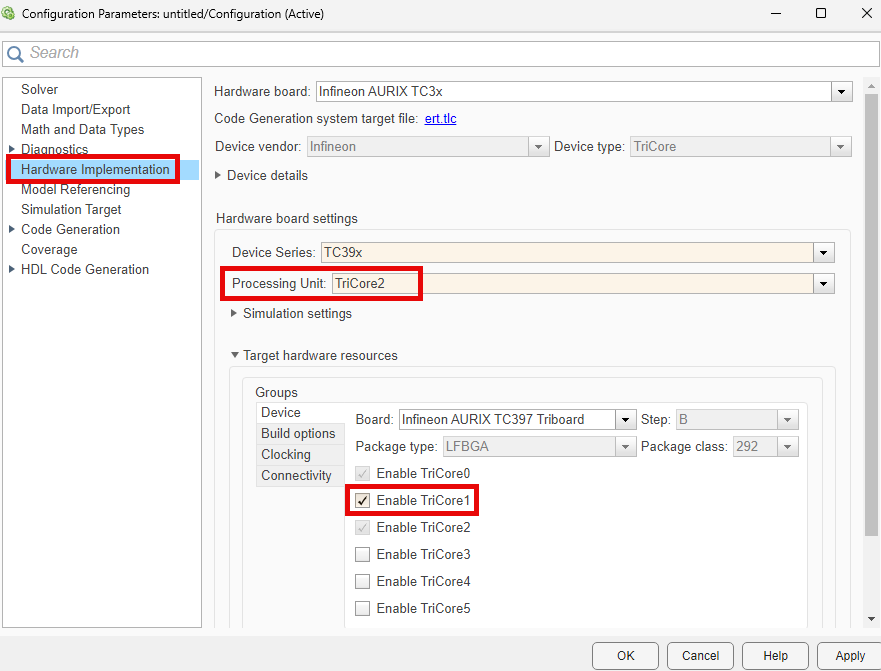Screen dimensions: 881x671
Task: Click the search magnifier icon
Action: click(x=14, y=52)
